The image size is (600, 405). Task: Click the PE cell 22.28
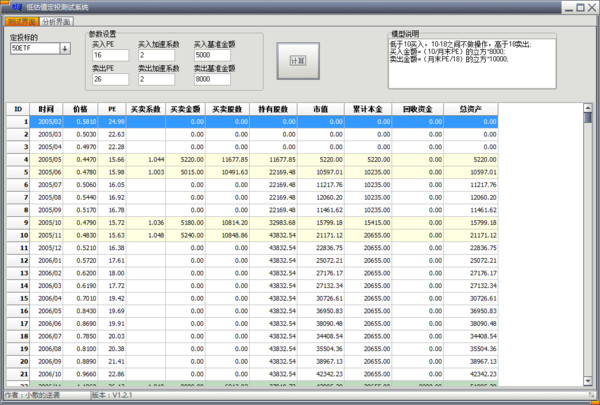112,147
